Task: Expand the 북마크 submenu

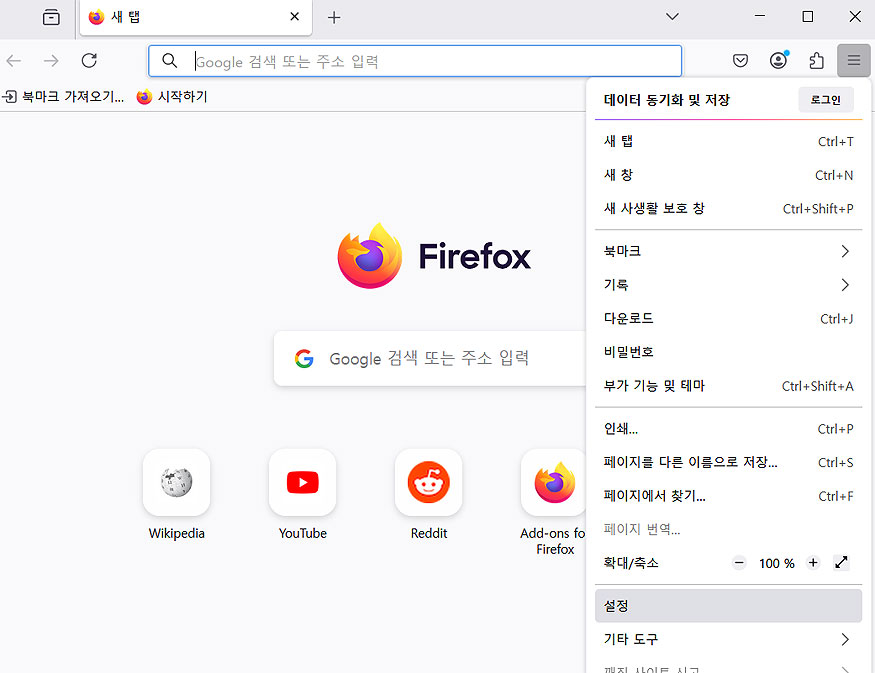Action: click(728, 251)
